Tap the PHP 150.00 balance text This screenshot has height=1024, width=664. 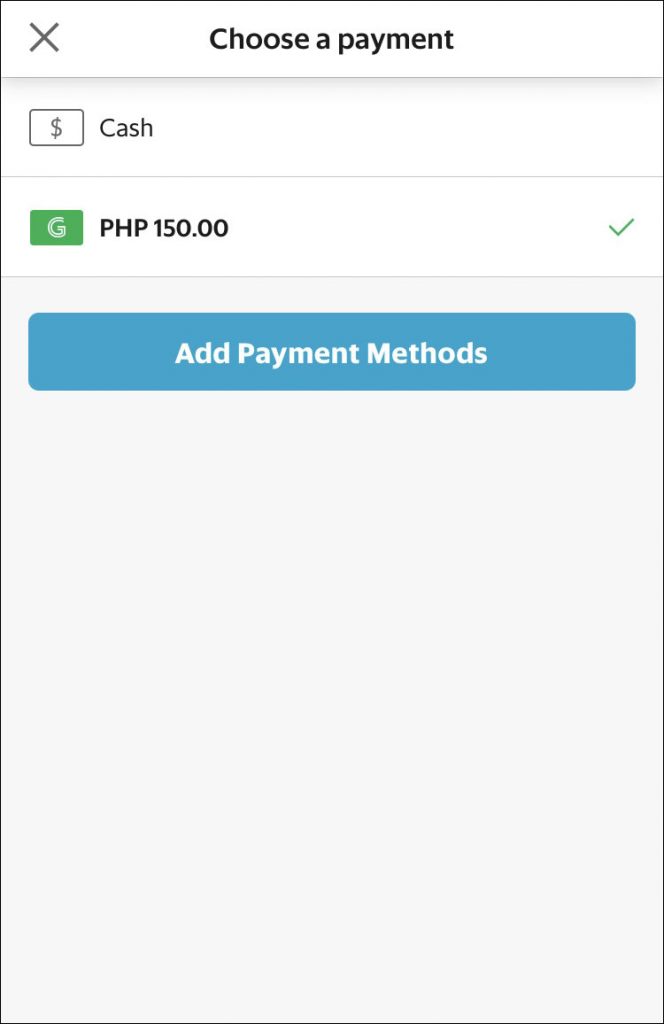165,227
